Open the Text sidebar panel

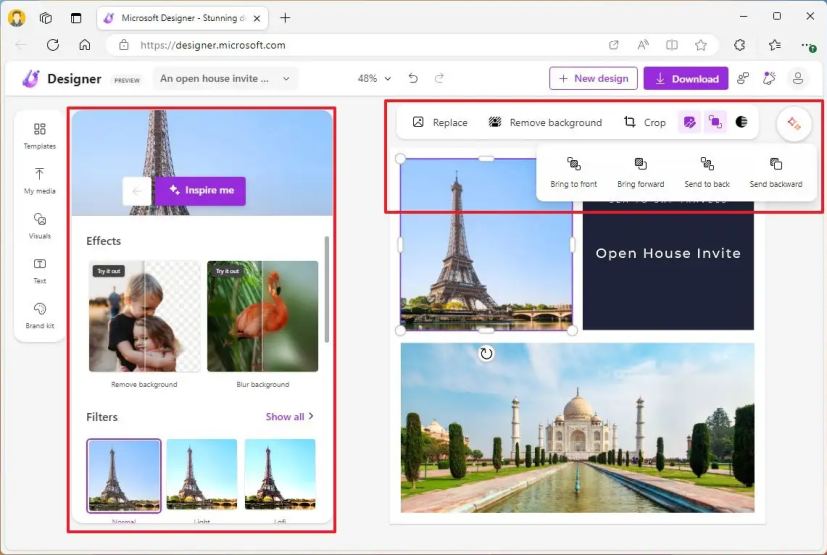40,271
